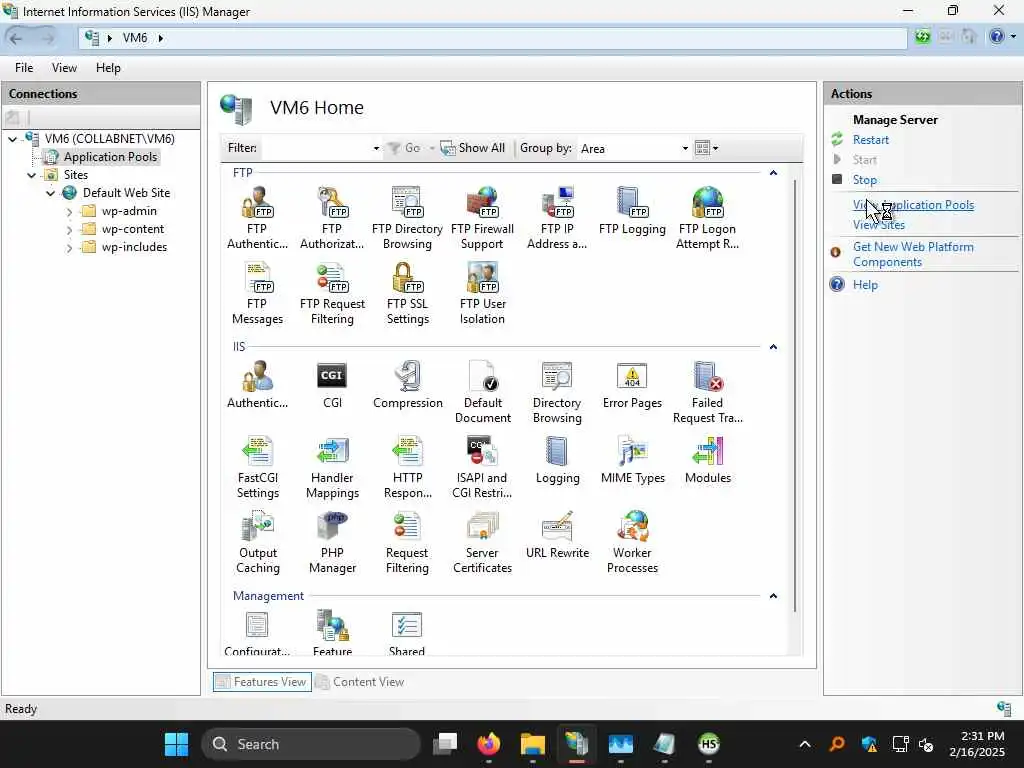
Task: Open Output Caching feature
Action: coord(257,542)
